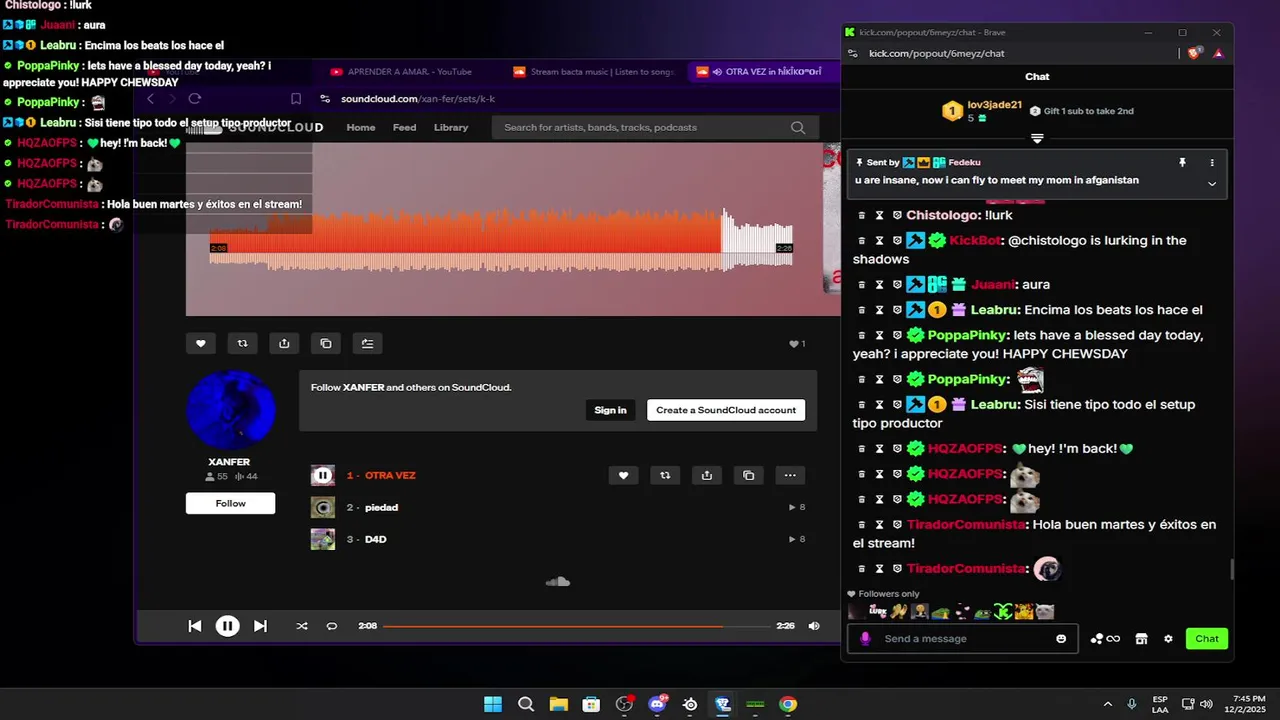
Task: Open Brave Shields icon in Kick window
Action: pos(1195,53)
